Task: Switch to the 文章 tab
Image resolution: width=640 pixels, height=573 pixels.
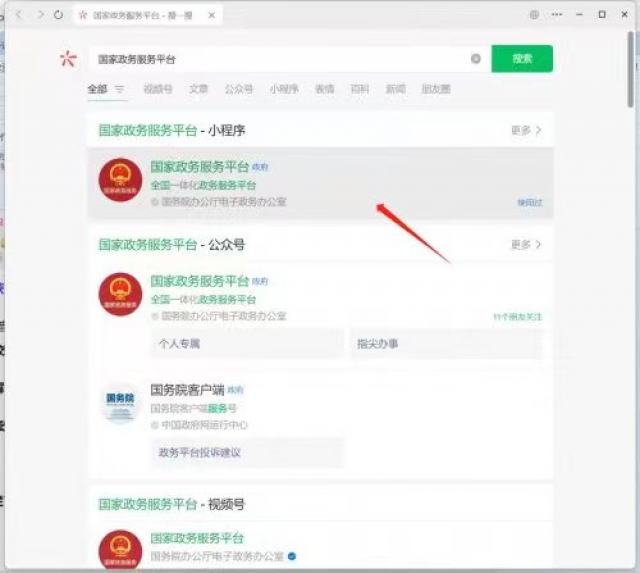Action: tap(198, 89)
